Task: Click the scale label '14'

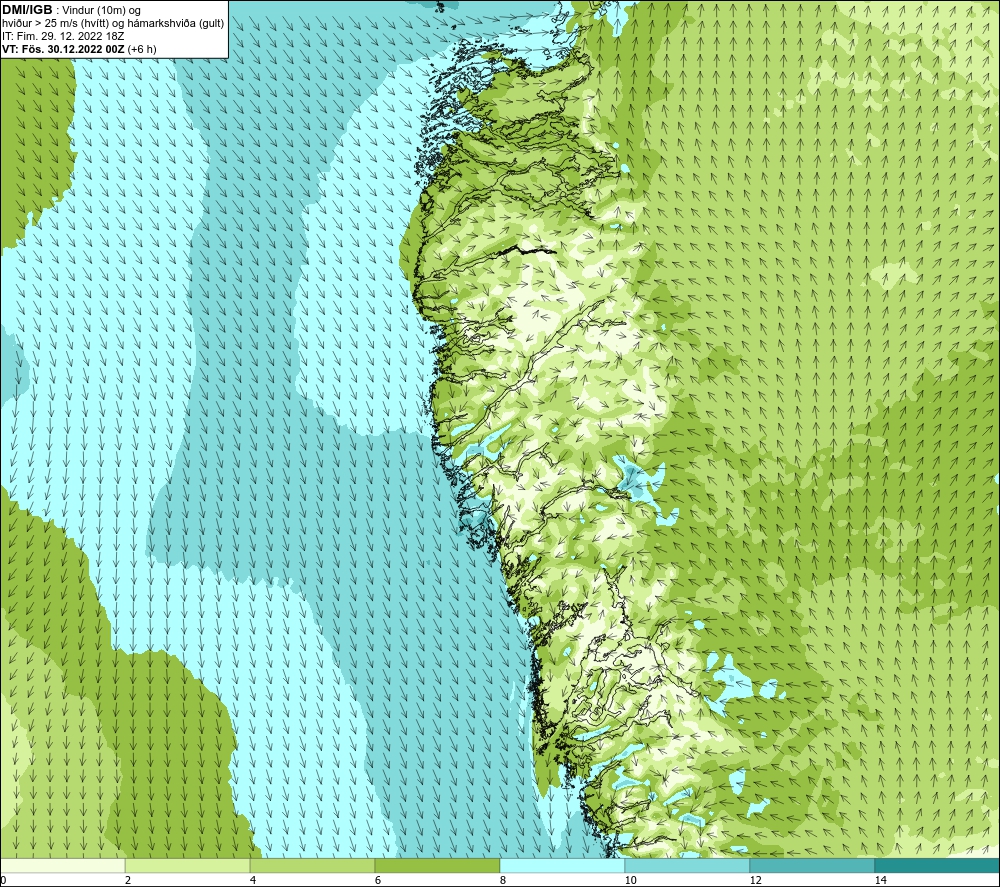Action: [x=880, y=880]
